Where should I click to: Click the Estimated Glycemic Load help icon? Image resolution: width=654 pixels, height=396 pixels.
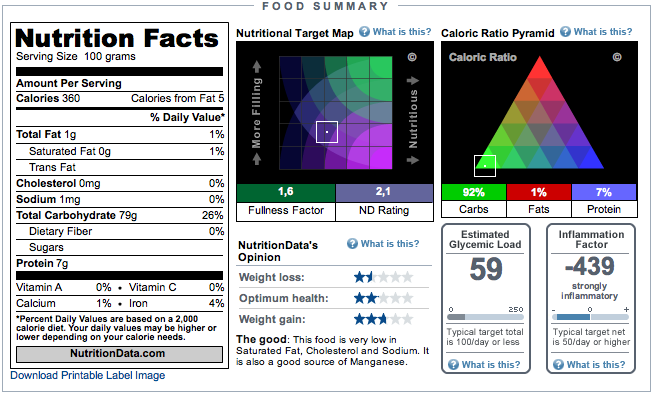click(453, 365)
